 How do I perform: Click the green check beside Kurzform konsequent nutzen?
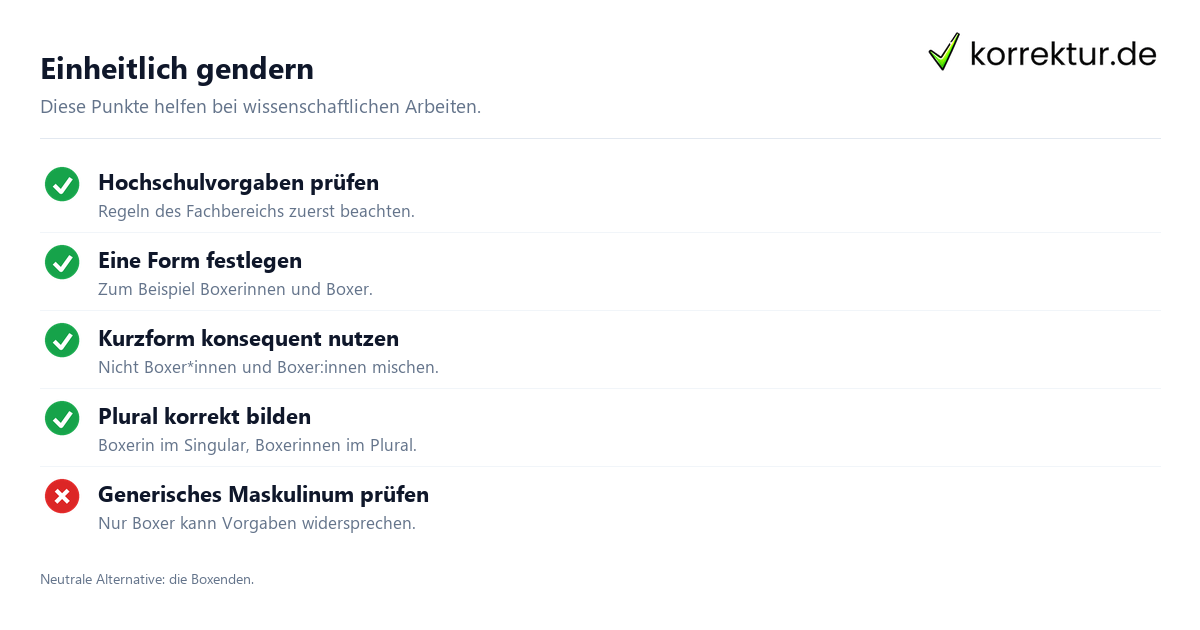pos(62,340)
